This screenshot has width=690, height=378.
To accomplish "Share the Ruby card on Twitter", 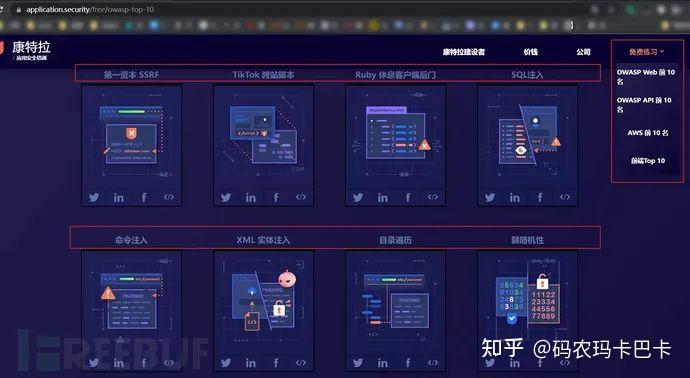I will (x=358, y=198).
